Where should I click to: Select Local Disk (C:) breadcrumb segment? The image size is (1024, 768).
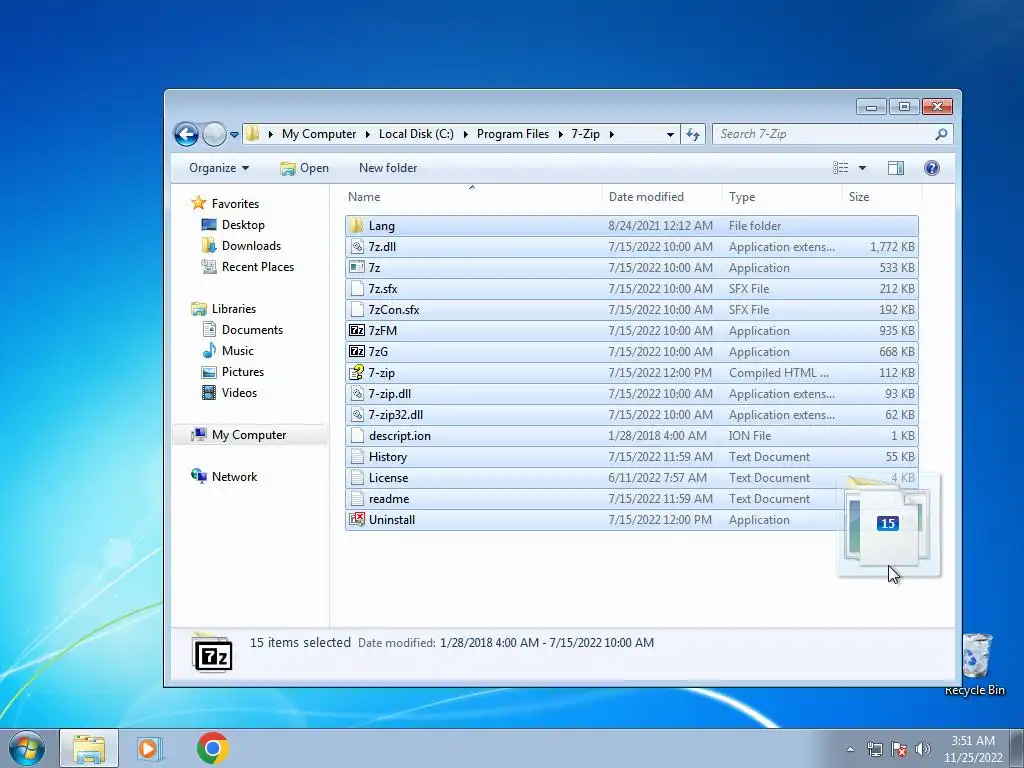pyautogui.click(x=416, y=134)
